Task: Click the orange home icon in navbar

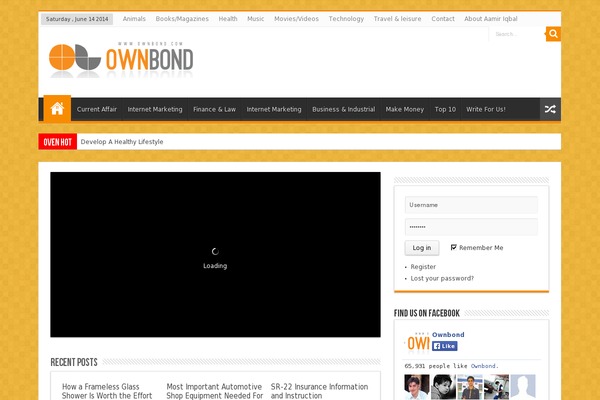Action: click(x=57, y=109)
